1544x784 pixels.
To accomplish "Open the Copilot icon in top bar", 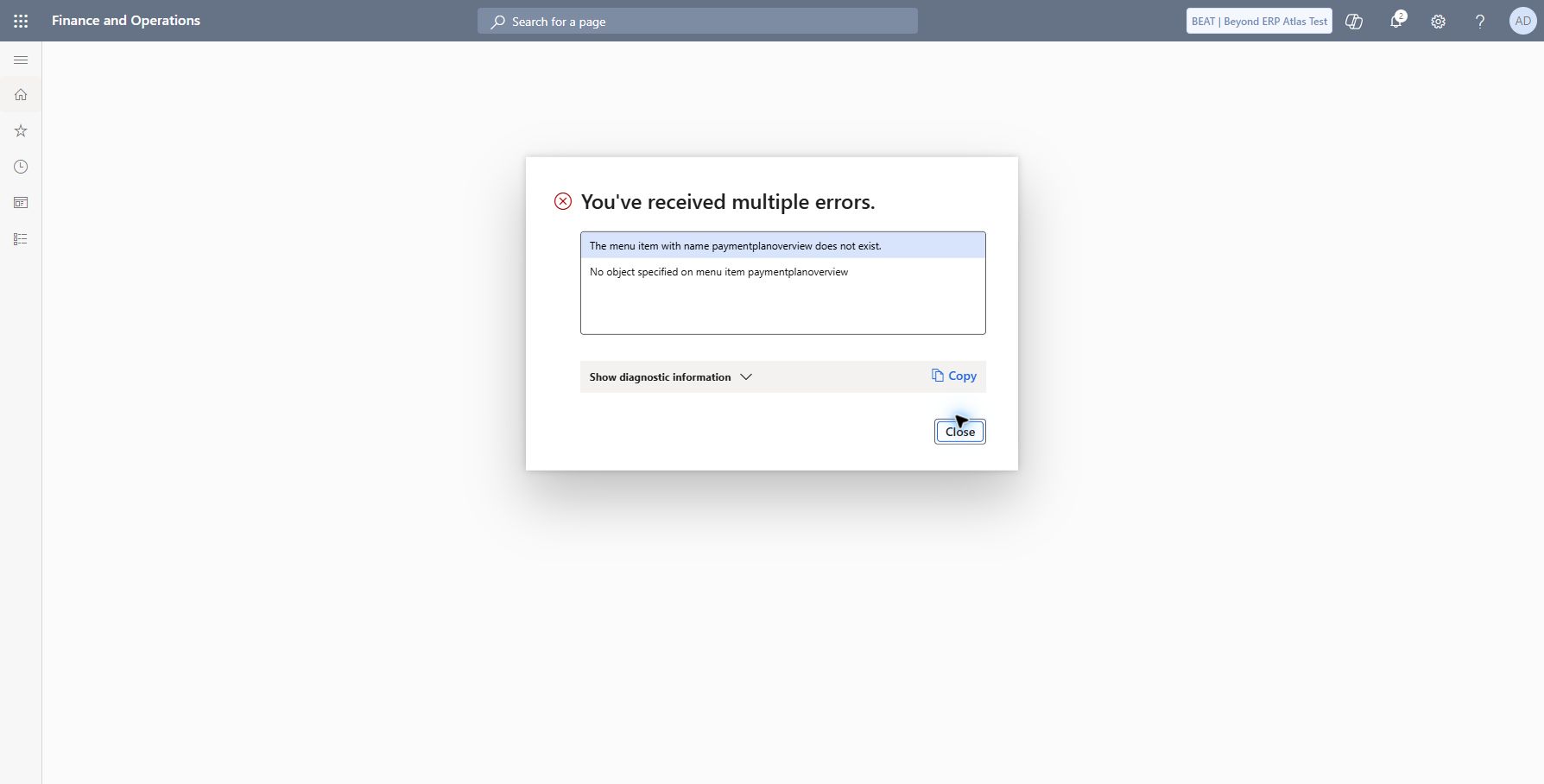I will pyautogui.click(x=1354, y=22).
